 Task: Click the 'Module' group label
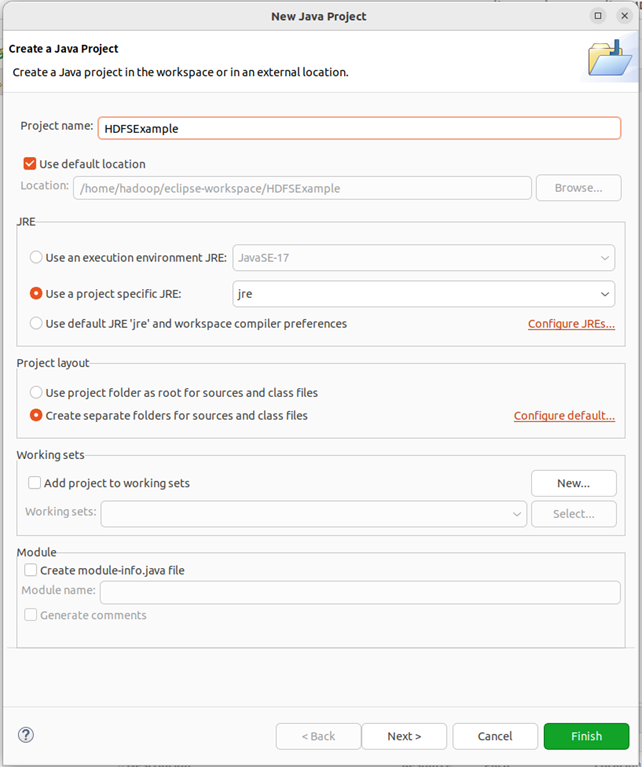tap(37, 552)
